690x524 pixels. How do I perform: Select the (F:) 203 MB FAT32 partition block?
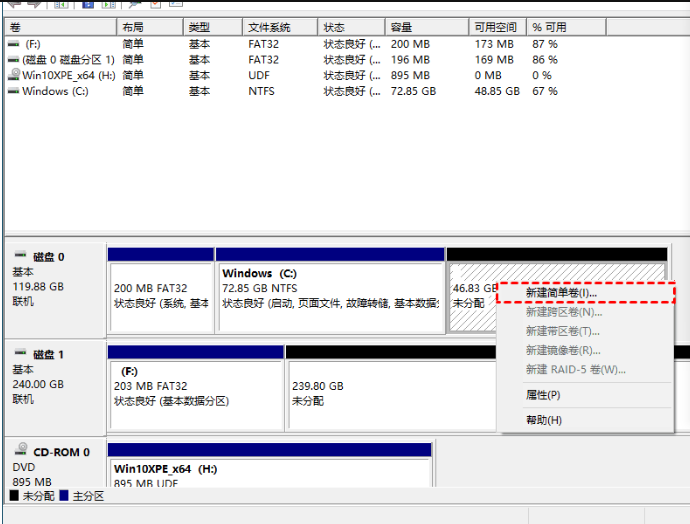pos(196,394)
